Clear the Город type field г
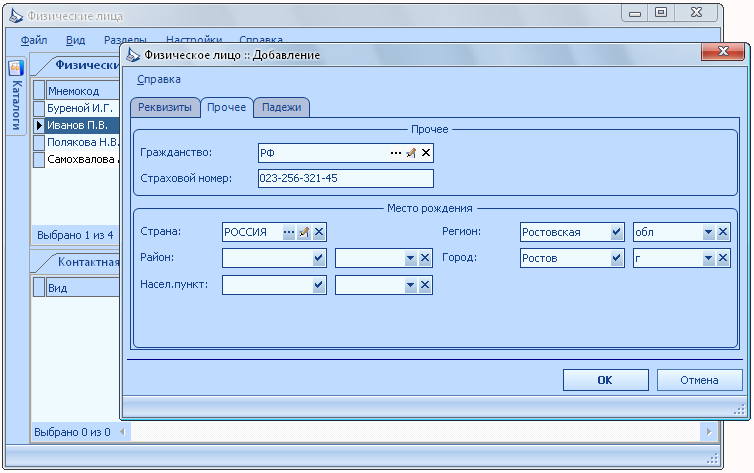 coord(723,258)
